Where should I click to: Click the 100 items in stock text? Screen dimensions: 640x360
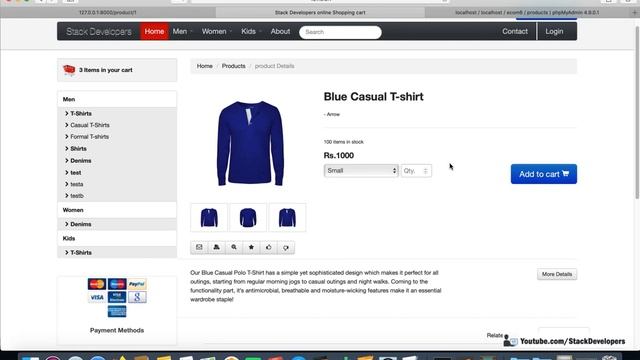pos(344,142)
